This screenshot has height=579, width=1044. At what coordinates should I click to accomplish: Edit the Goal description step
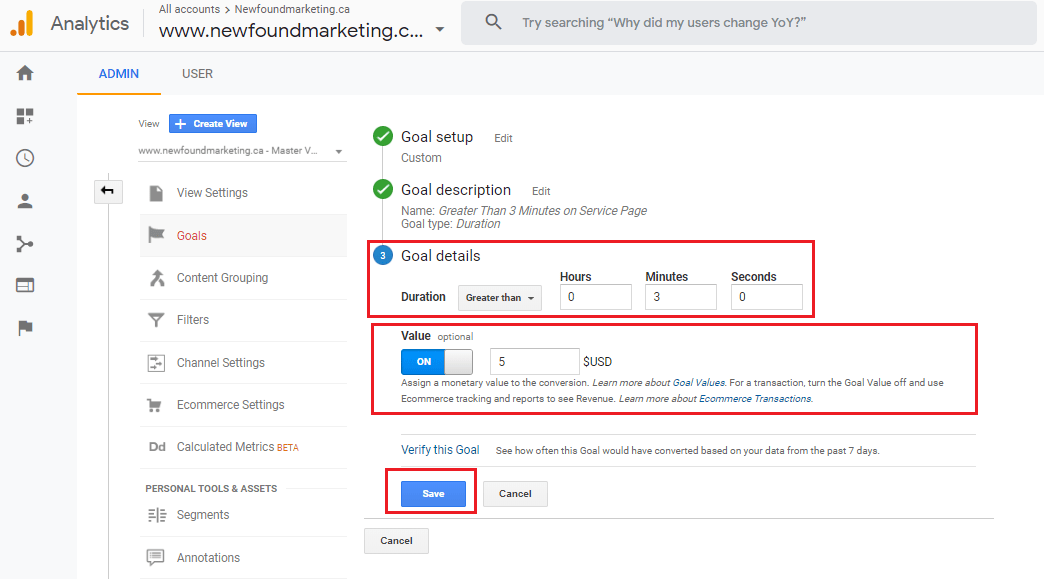point(541,191)
